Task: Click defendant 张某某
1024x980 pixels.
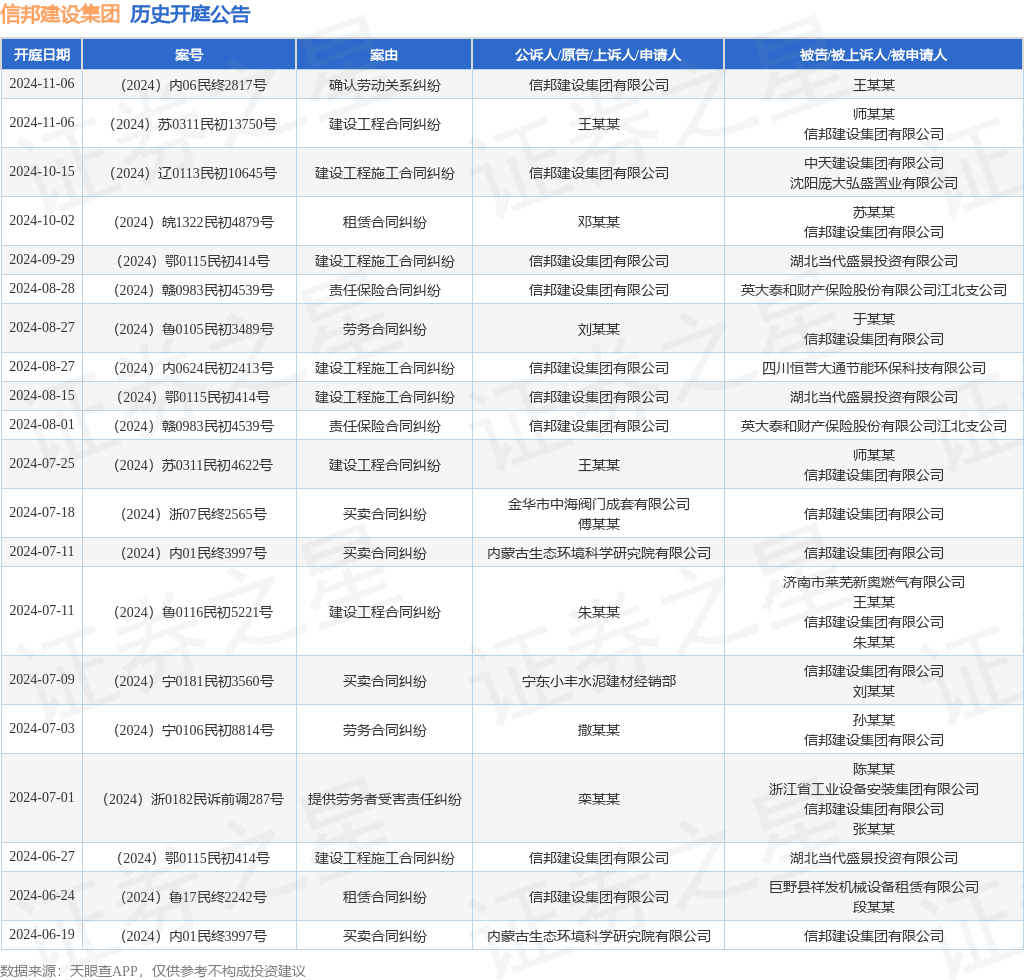Action: click(x=873, y=829)
